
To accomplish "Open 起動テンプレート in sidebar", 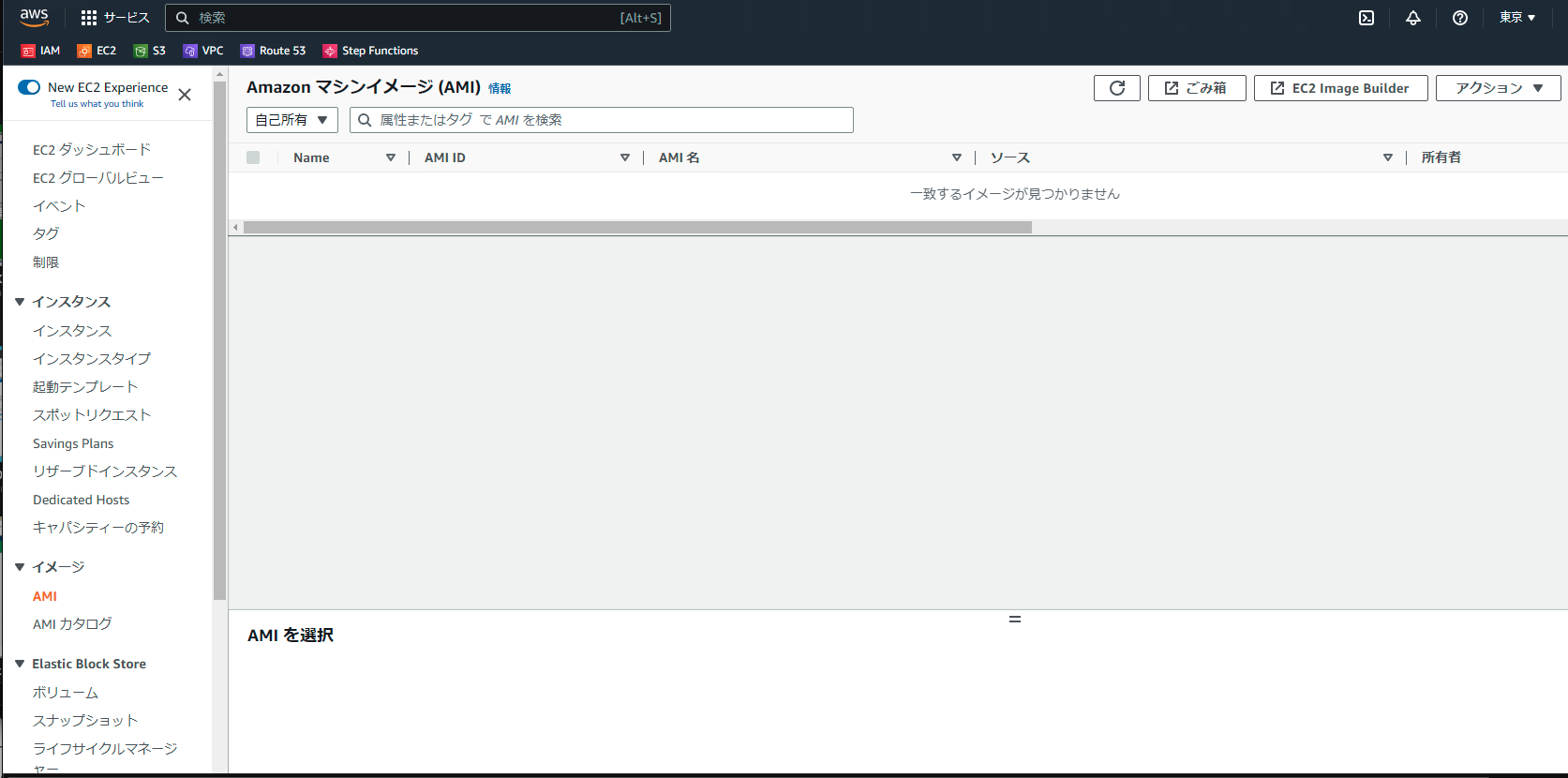I will tap(85, 387).
